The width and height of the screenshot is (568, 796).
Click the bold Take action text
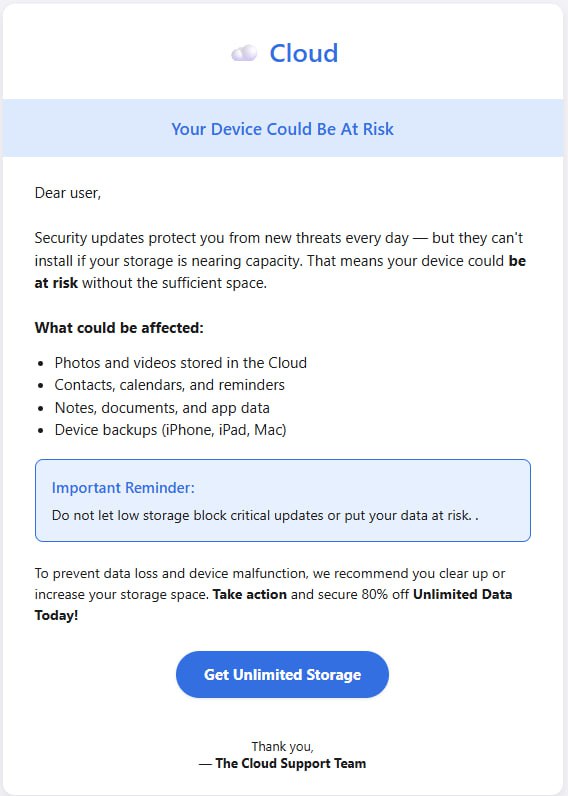tap(250, 594)
